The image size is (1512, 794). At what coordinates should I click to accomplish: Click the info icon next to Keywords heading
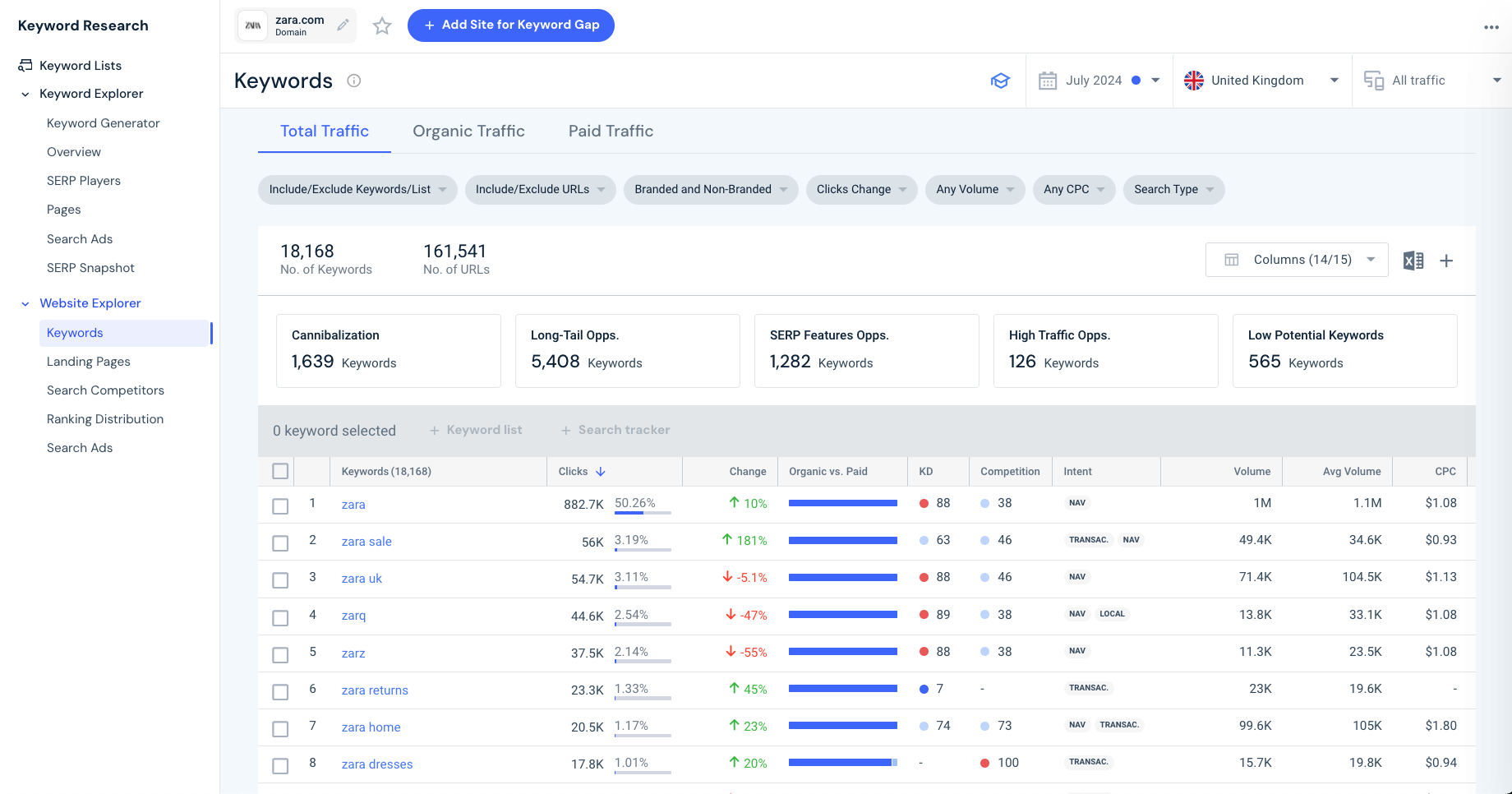coord(354,81)
